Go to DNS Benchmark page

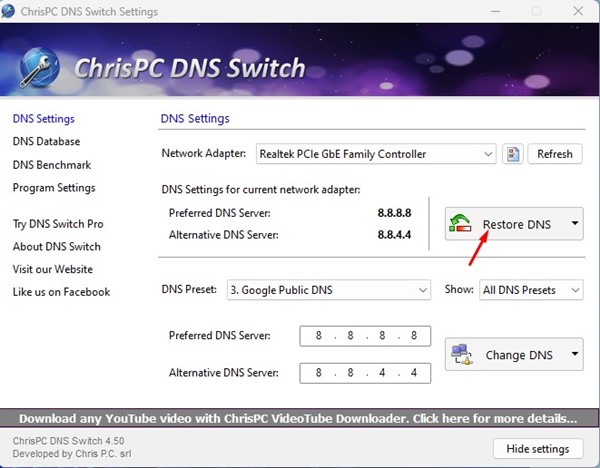pyautogui.click(x=51, y=165)
